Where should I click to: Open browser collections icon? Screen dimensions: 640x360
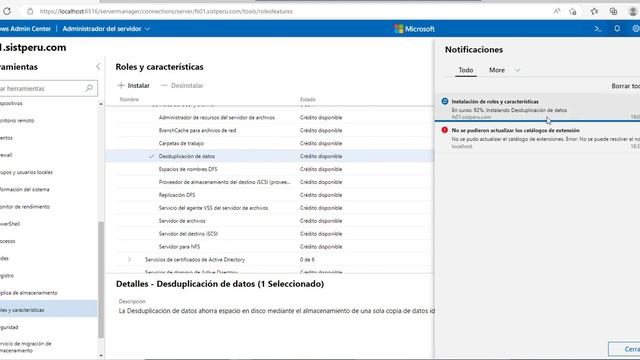(613, 11)
